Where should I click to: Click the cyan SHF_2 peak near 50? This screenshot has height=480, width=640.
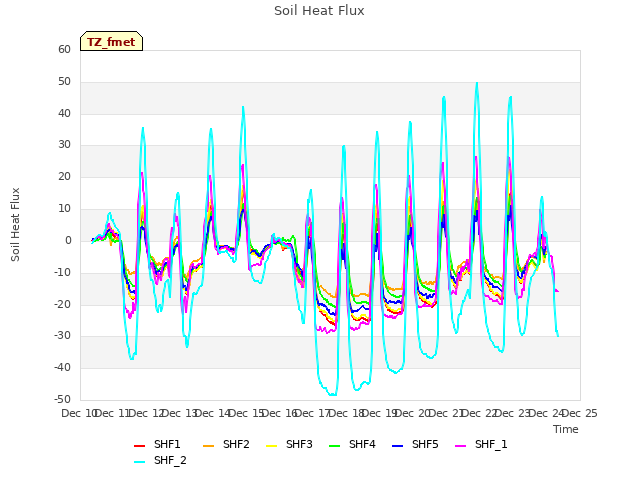[x=477, y=83]
